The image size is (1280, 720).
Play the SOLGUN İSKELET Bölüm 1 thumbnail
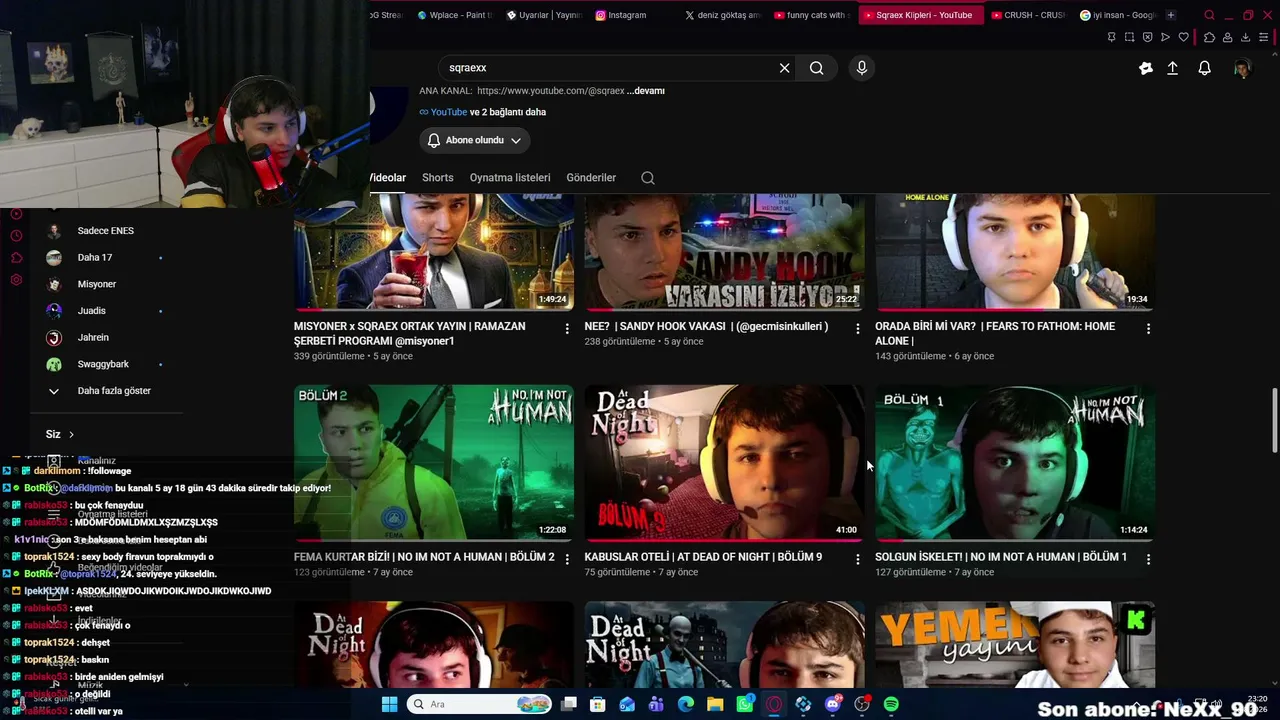[x=1015, y=463]
